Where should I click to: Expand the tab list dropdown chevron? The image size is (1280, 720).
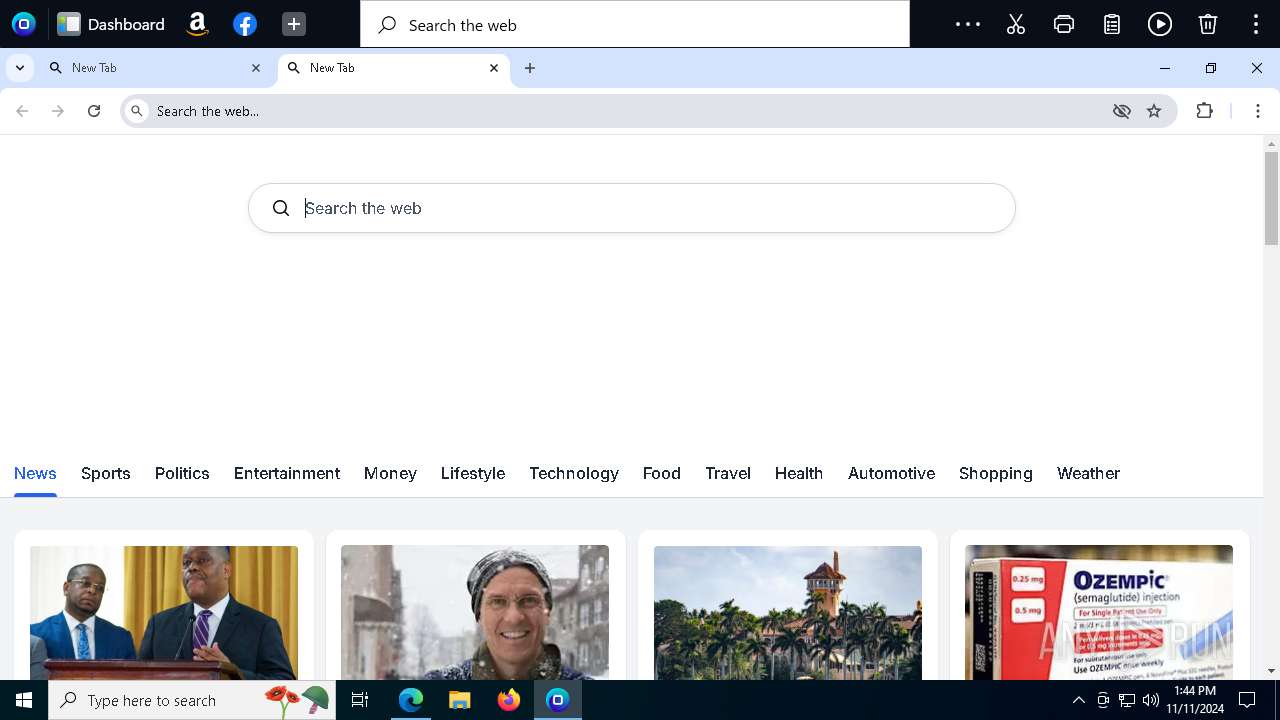[x=20, y=68]
